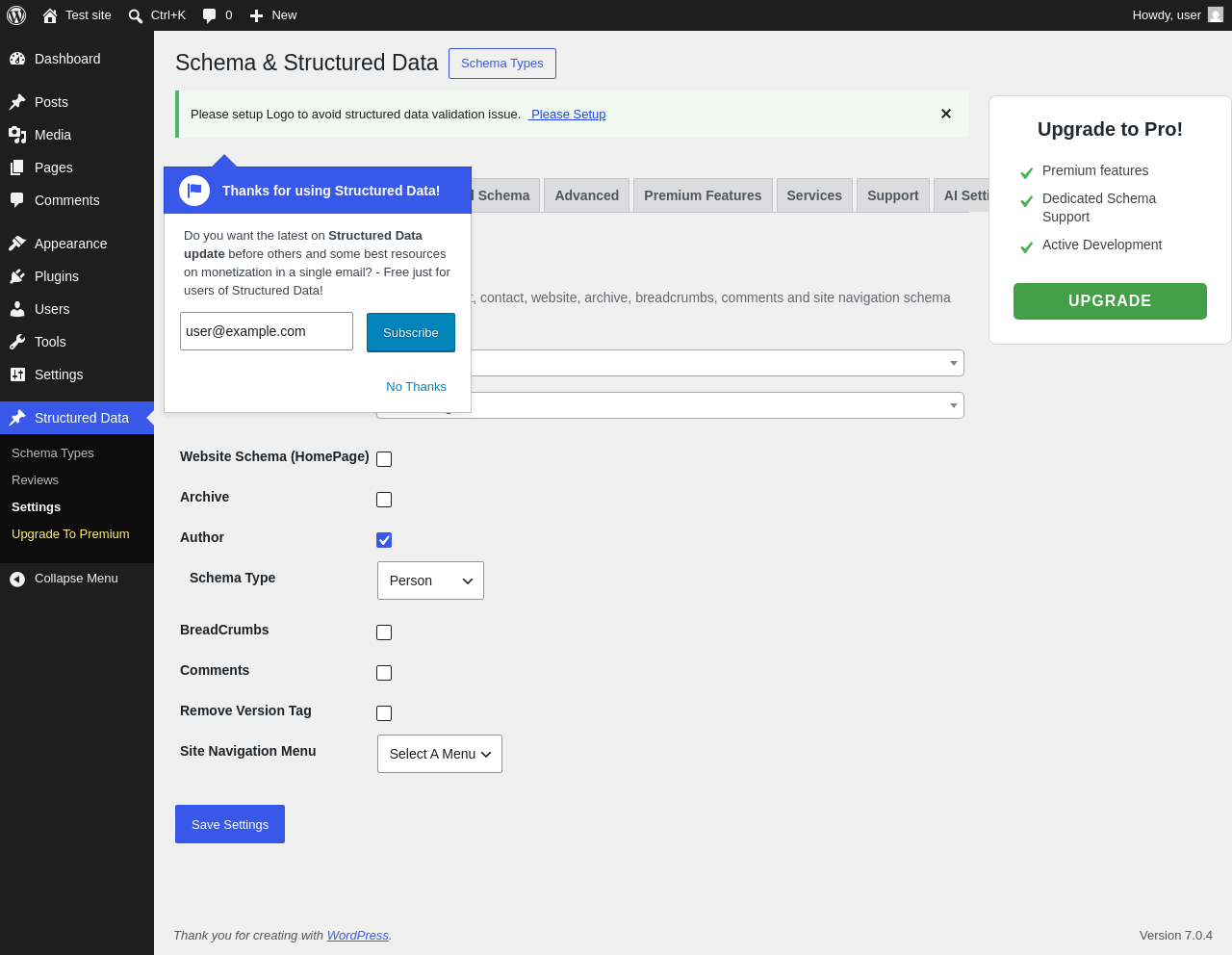Open the Services tab

point(814,195)
